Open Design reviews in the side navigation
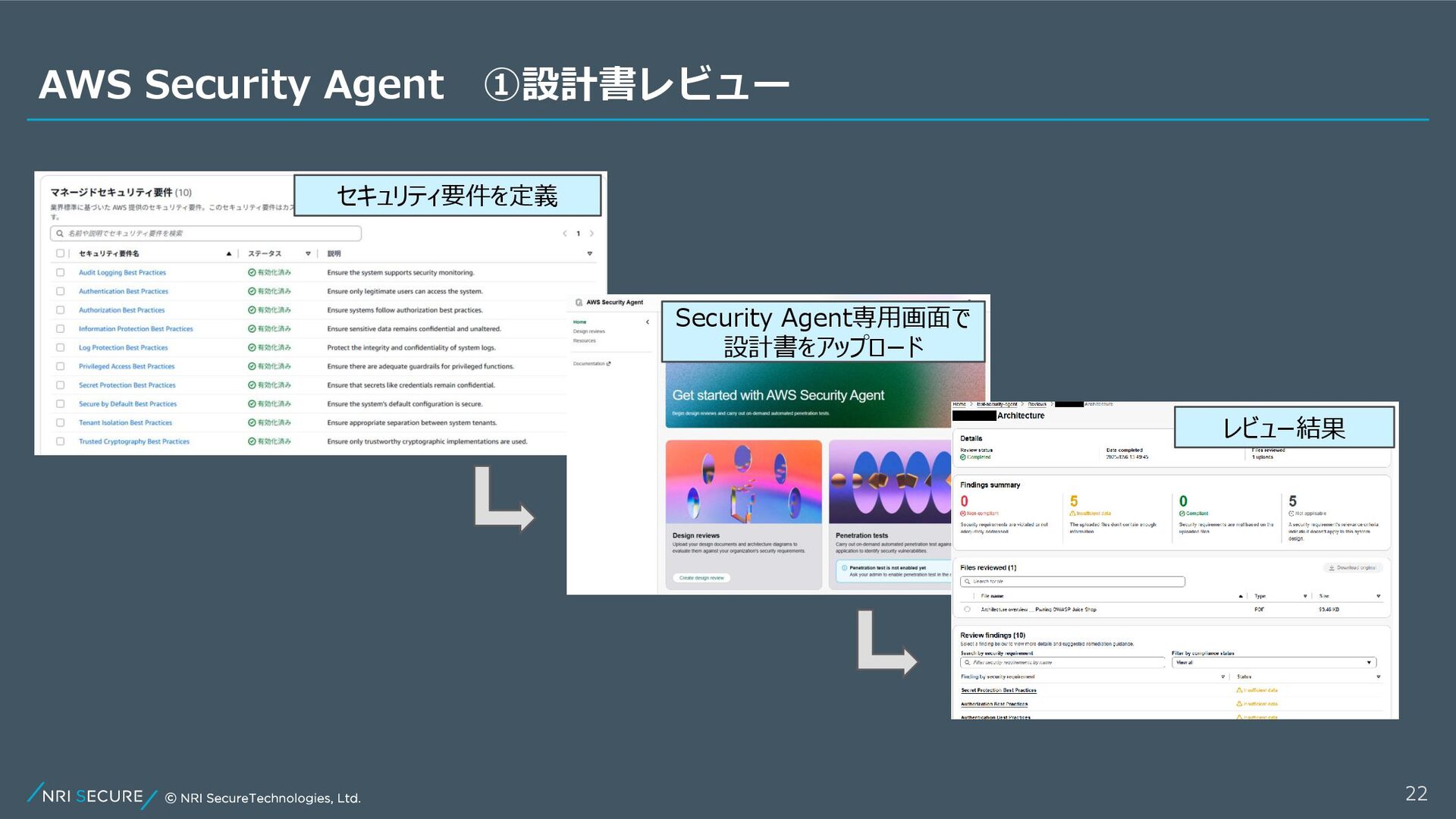The width and height of the screenshot is (1456, 819). tap(588, 331)
